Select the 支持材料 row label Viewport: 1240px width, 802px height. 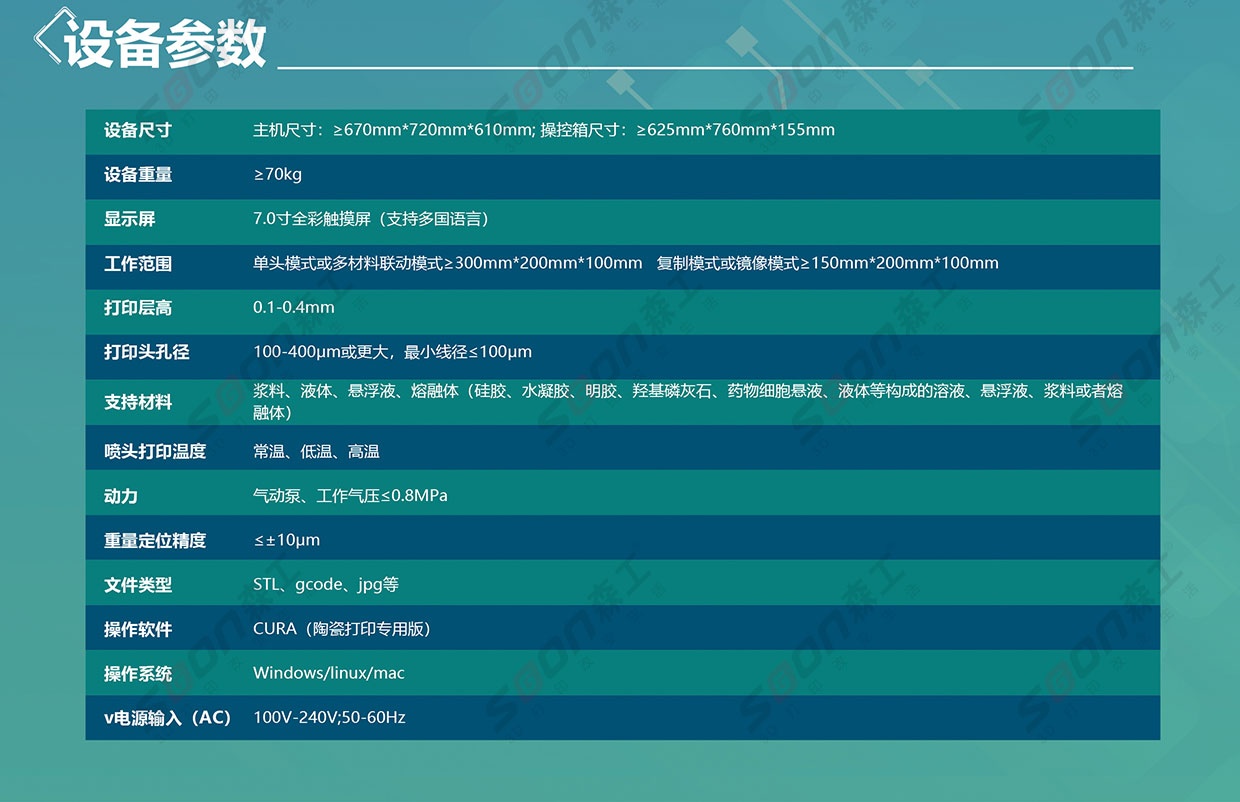click(138, 402)
